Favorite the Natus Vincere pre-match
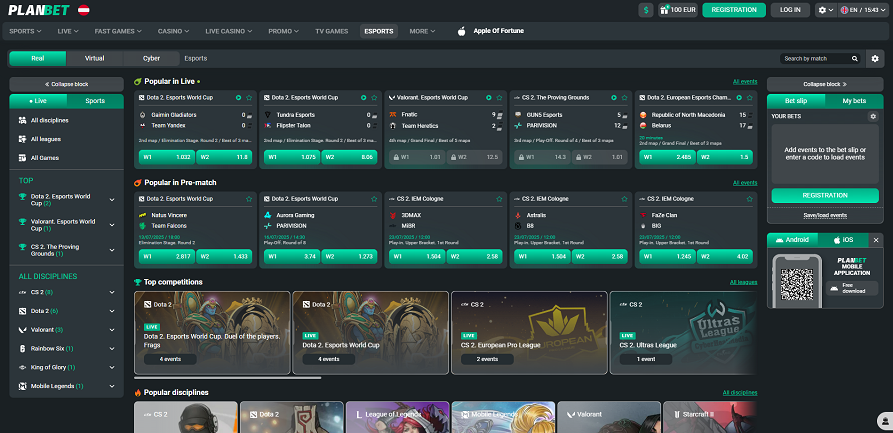This screenshot has width=893, height=433. point(249,199)
